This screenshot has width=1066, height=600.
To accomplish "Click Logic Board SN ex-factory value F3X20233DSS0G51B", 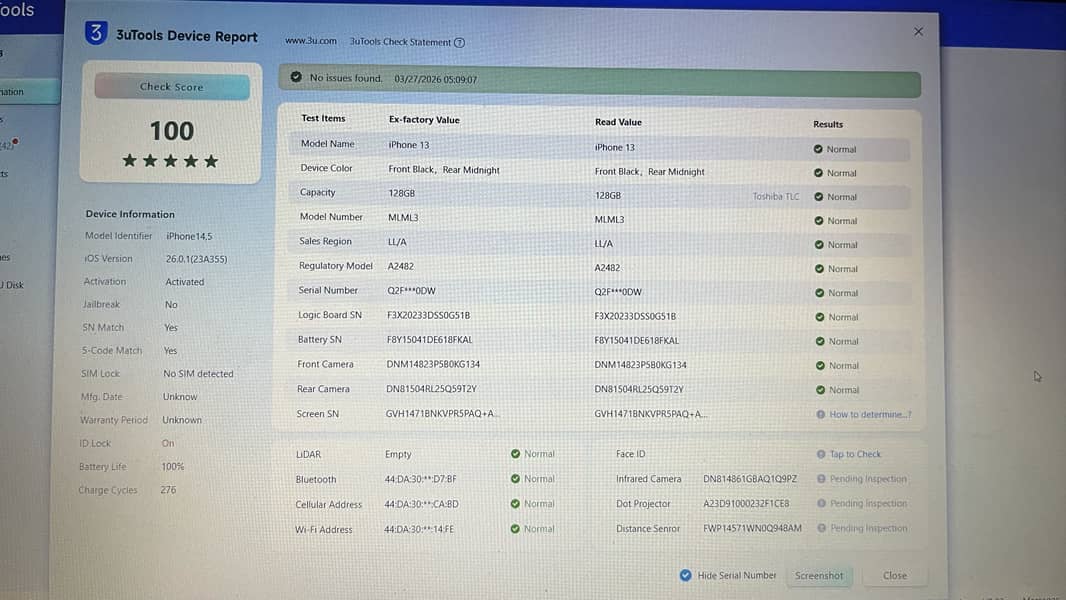I will click(428, 315).
